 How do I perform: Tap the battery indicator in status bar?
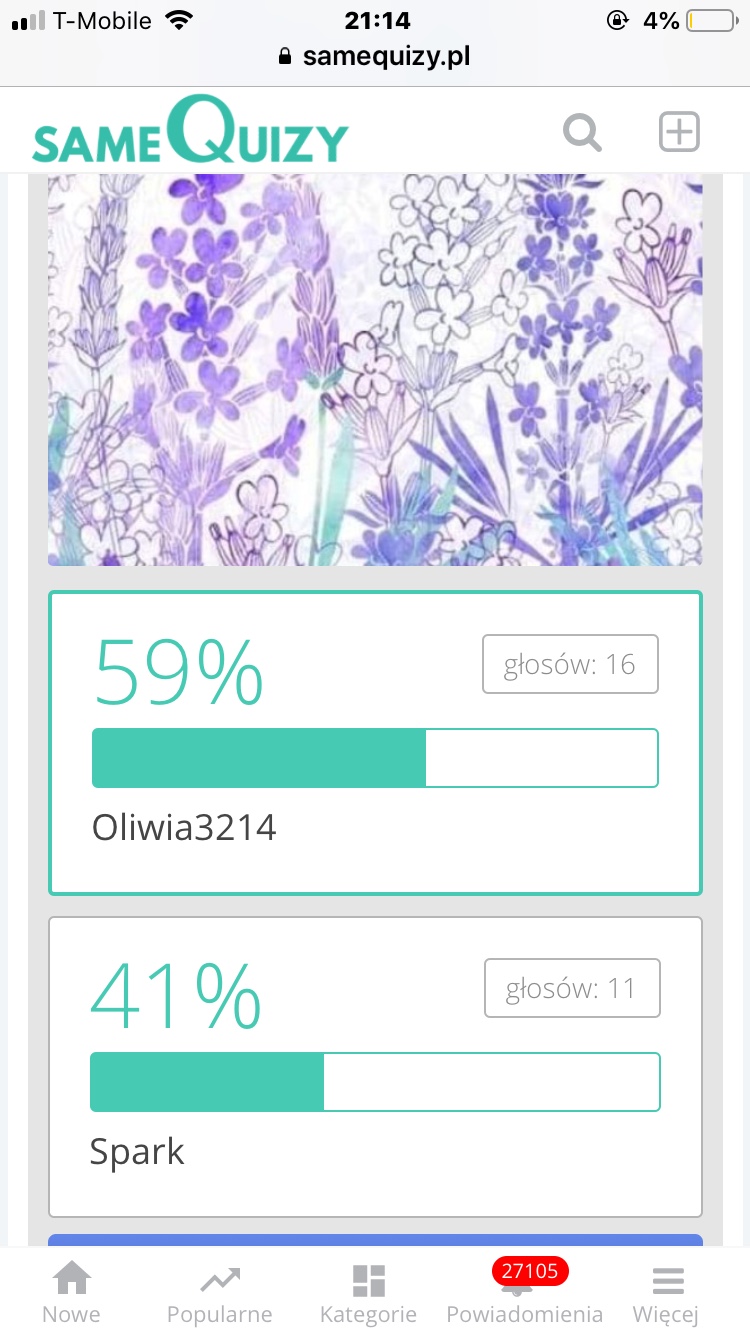pos(710,21)
